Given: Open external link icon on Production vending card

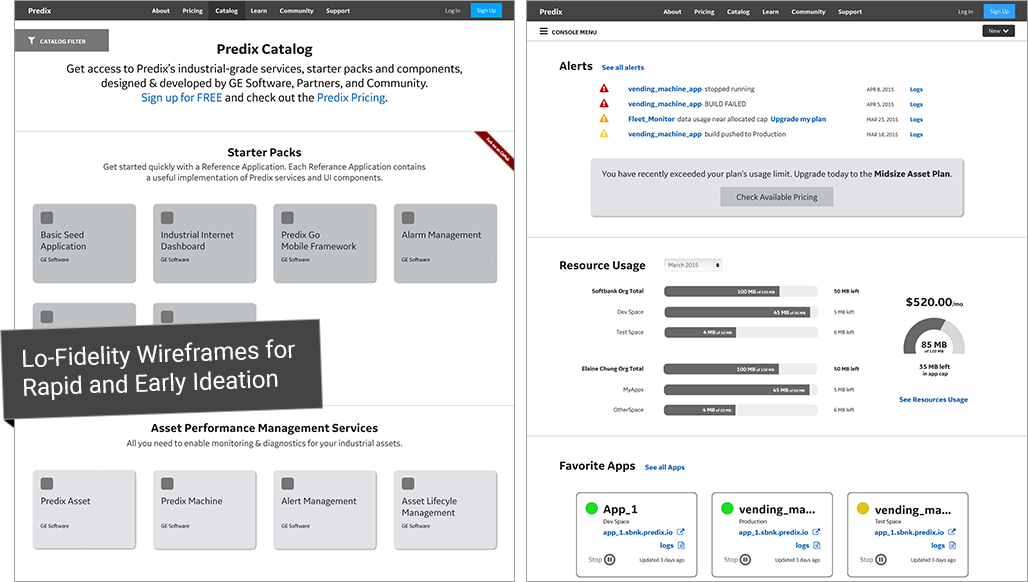Looking at the screenshot, I should [x=816, y=532].
